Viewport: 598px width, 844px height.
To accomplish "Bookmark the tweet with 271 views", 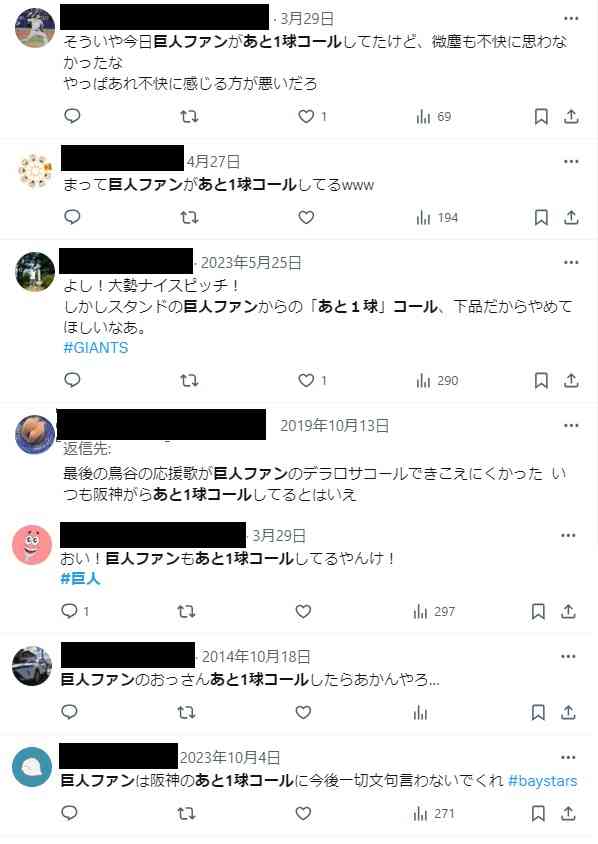I will 538,813.
